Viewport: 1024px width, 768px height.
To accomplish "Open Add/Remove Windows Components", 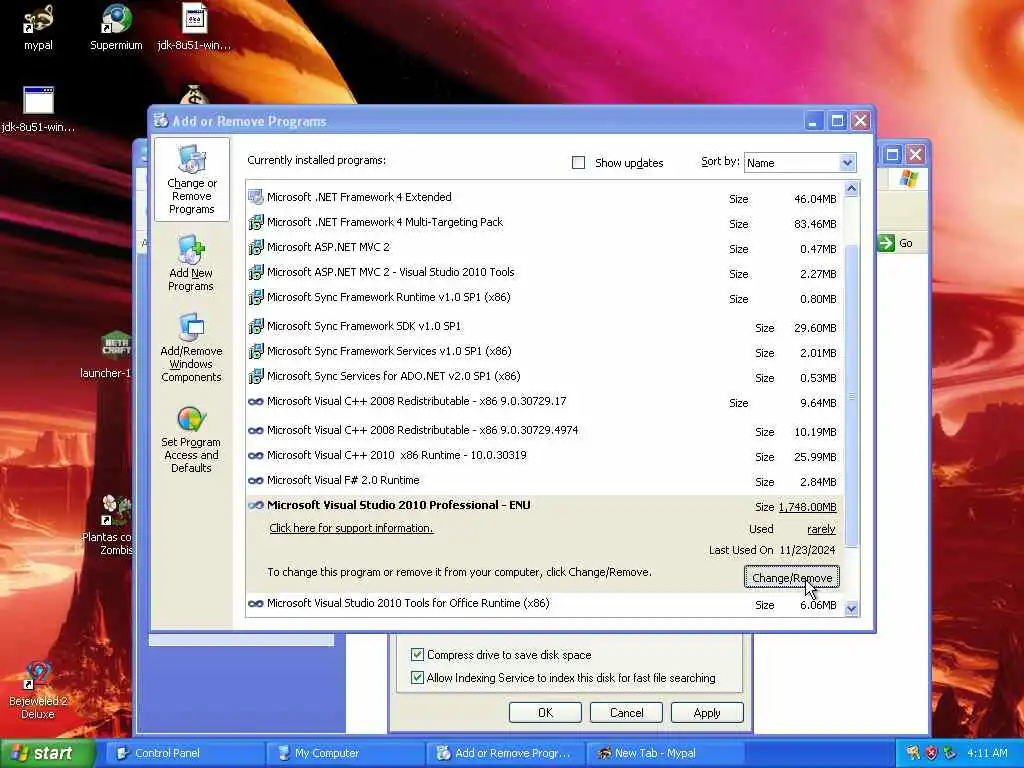I will (x=191, y=348).
